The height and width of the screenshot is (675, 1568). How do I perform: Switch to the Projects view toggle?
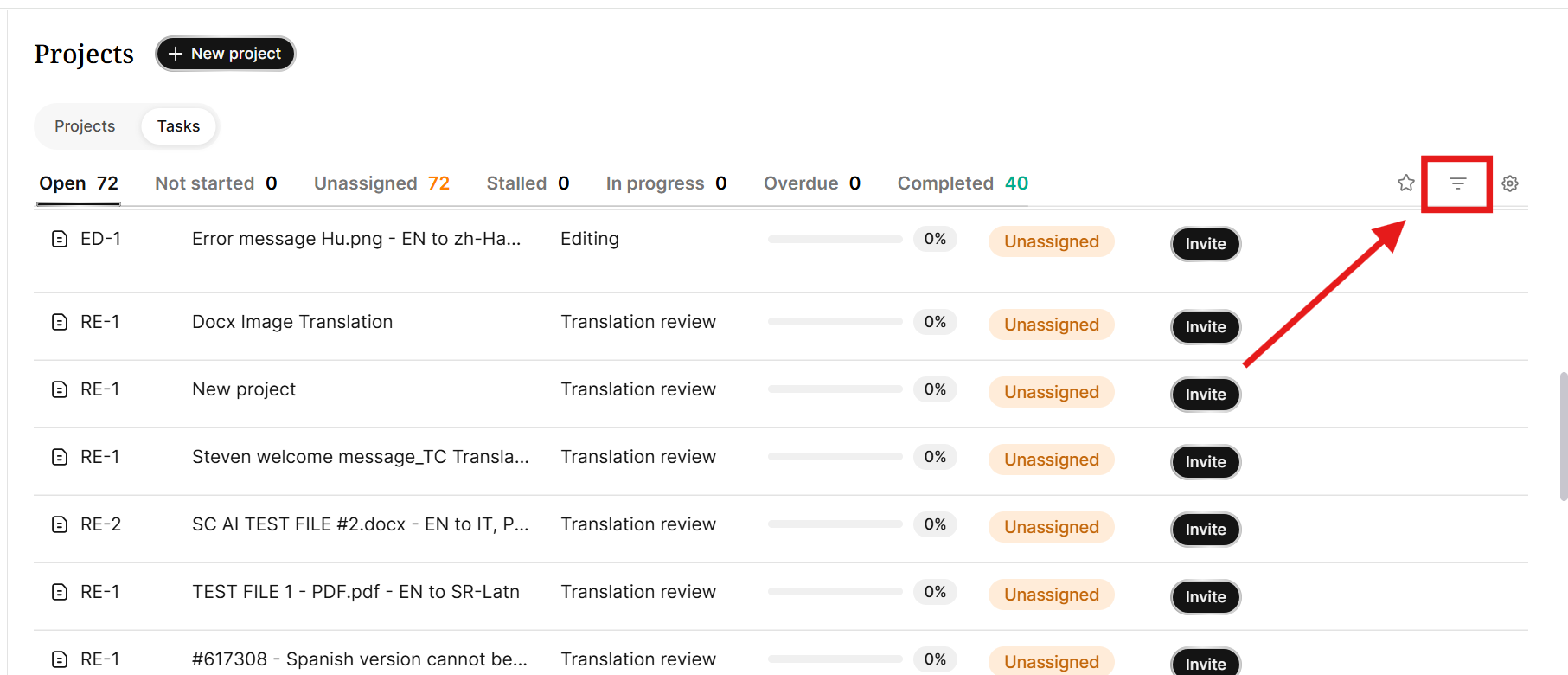point(85,126)
